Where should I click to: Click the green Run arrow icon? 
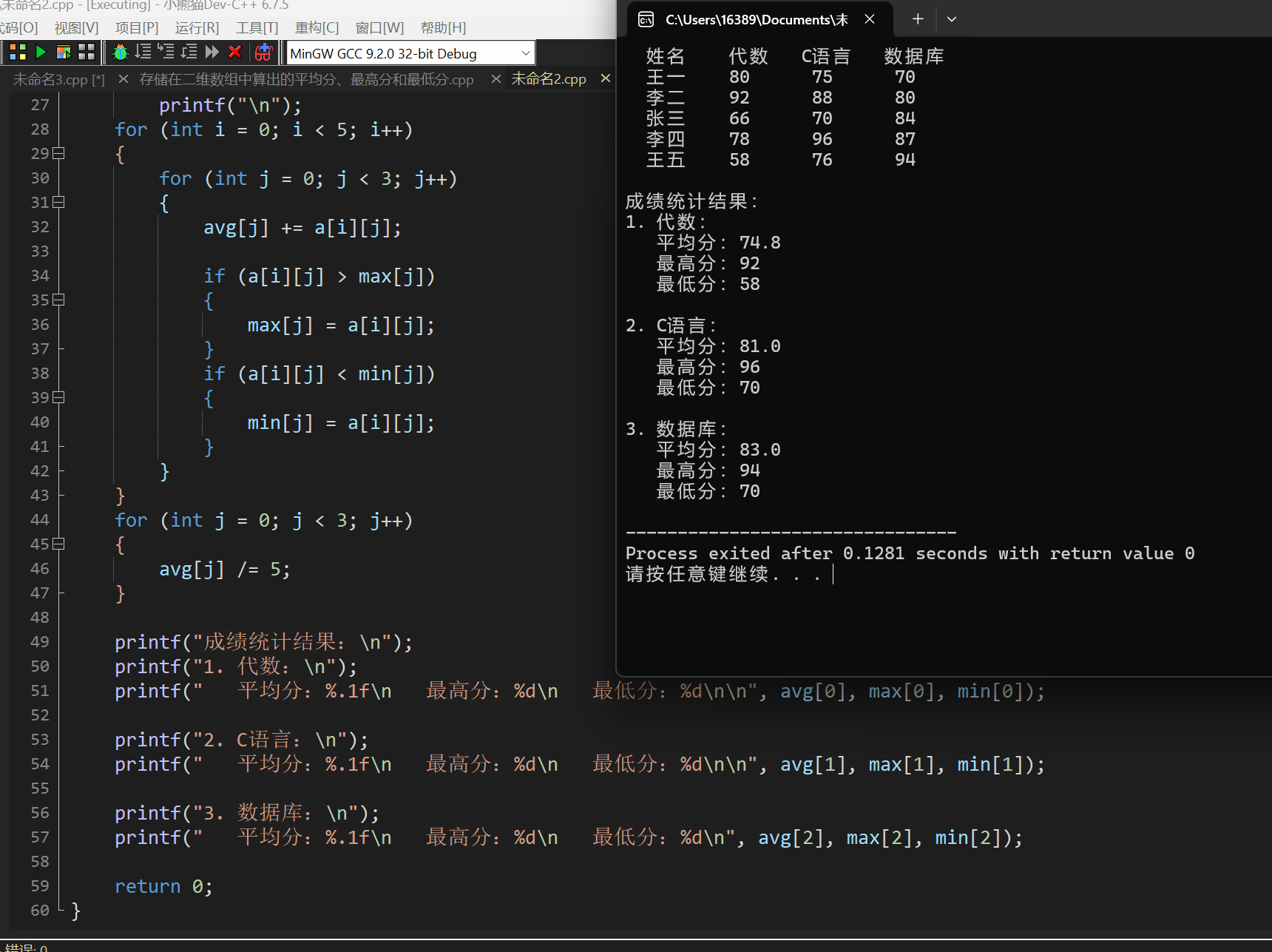click(x=41, y=53)
